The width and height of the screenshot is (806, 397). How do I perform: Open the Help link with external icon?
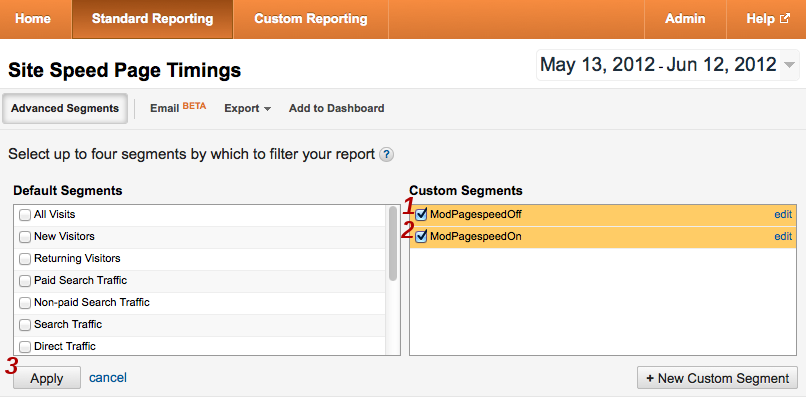coord(767,19)
